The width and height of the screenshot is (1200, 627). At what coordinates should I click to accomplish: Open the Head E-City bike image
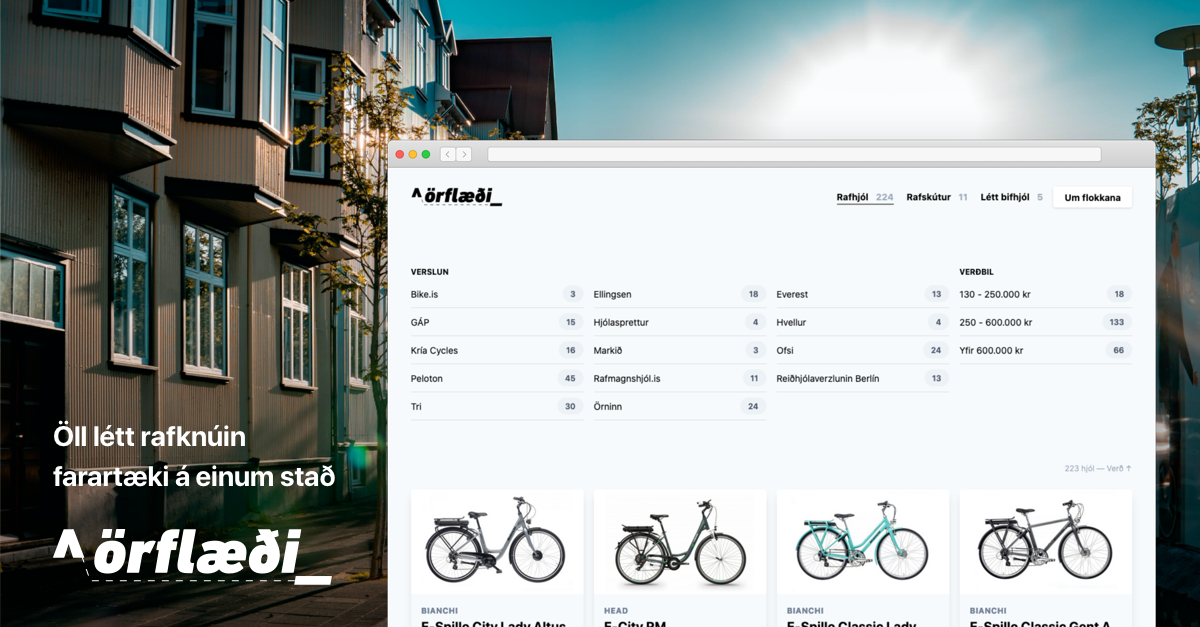coord(679,540)
